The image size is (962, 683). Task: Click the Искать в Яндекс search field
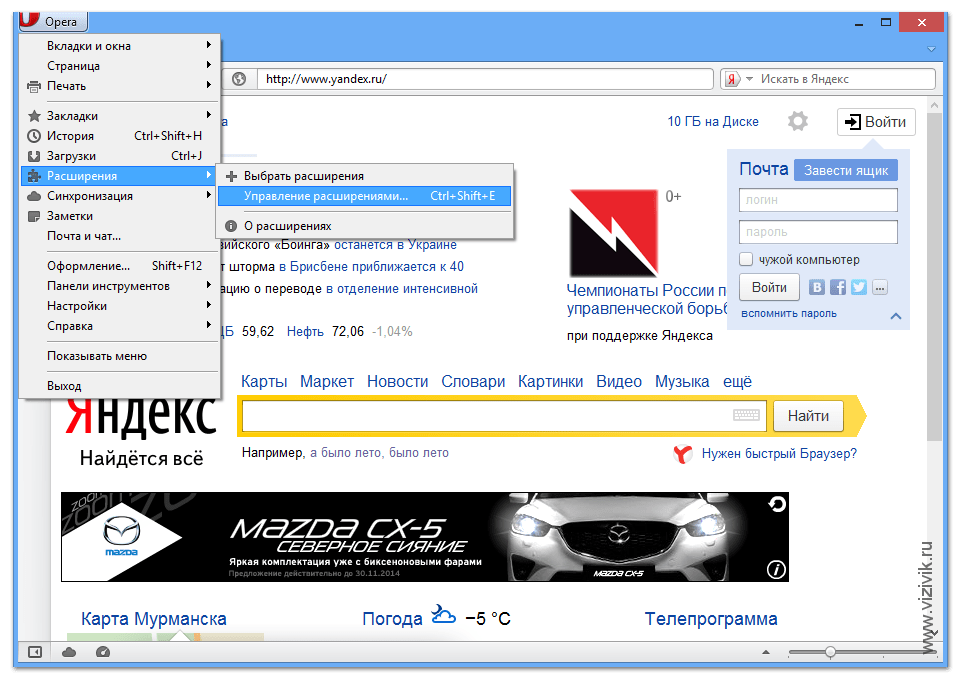tap(847, 79)
